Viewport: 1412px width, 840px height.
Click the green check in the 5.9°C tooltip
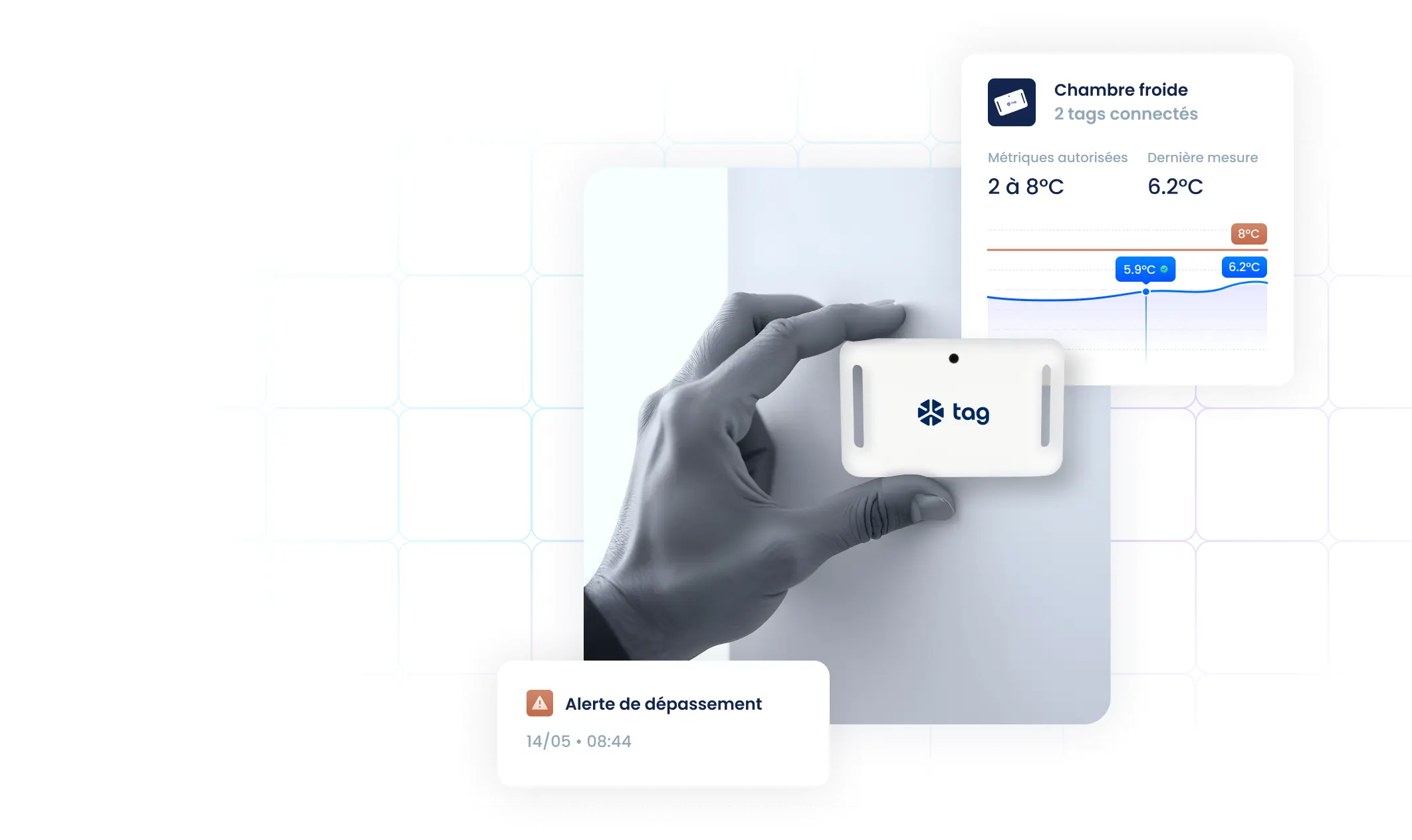click(x=1164, y=269)
